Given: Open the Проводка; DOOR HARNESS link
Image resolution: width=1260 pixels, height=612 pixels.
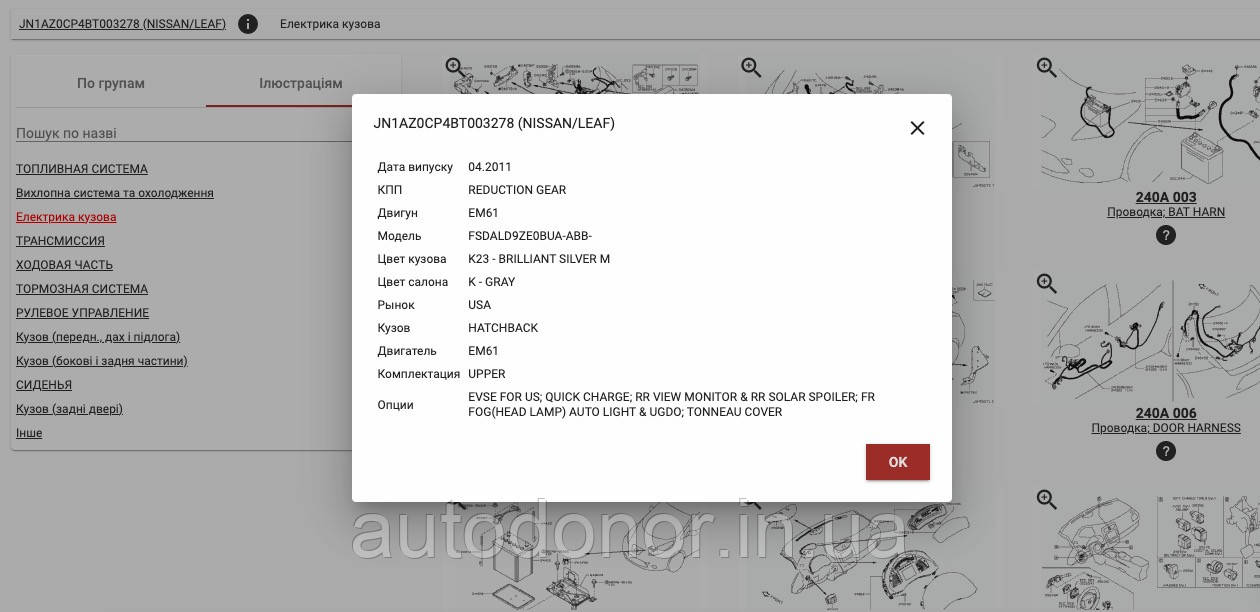Looking at the screenshot, I should [x=1166, y=428].
